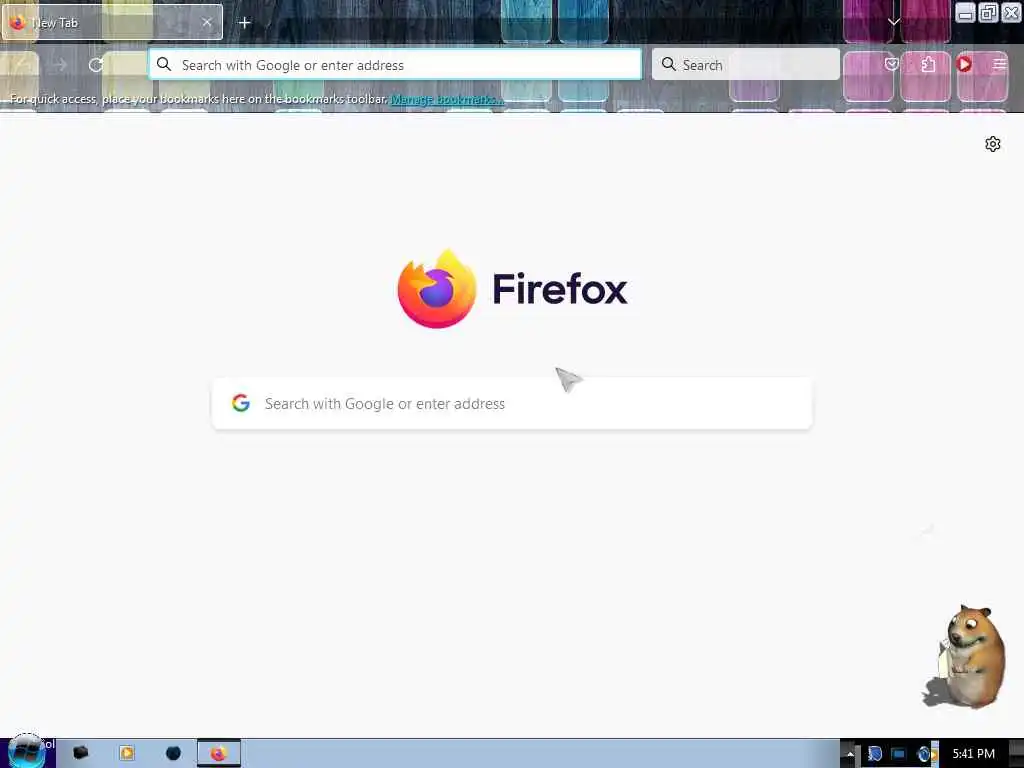Select the New Tab tab
The image size is (1024, 768).
(x=112, y=22)
